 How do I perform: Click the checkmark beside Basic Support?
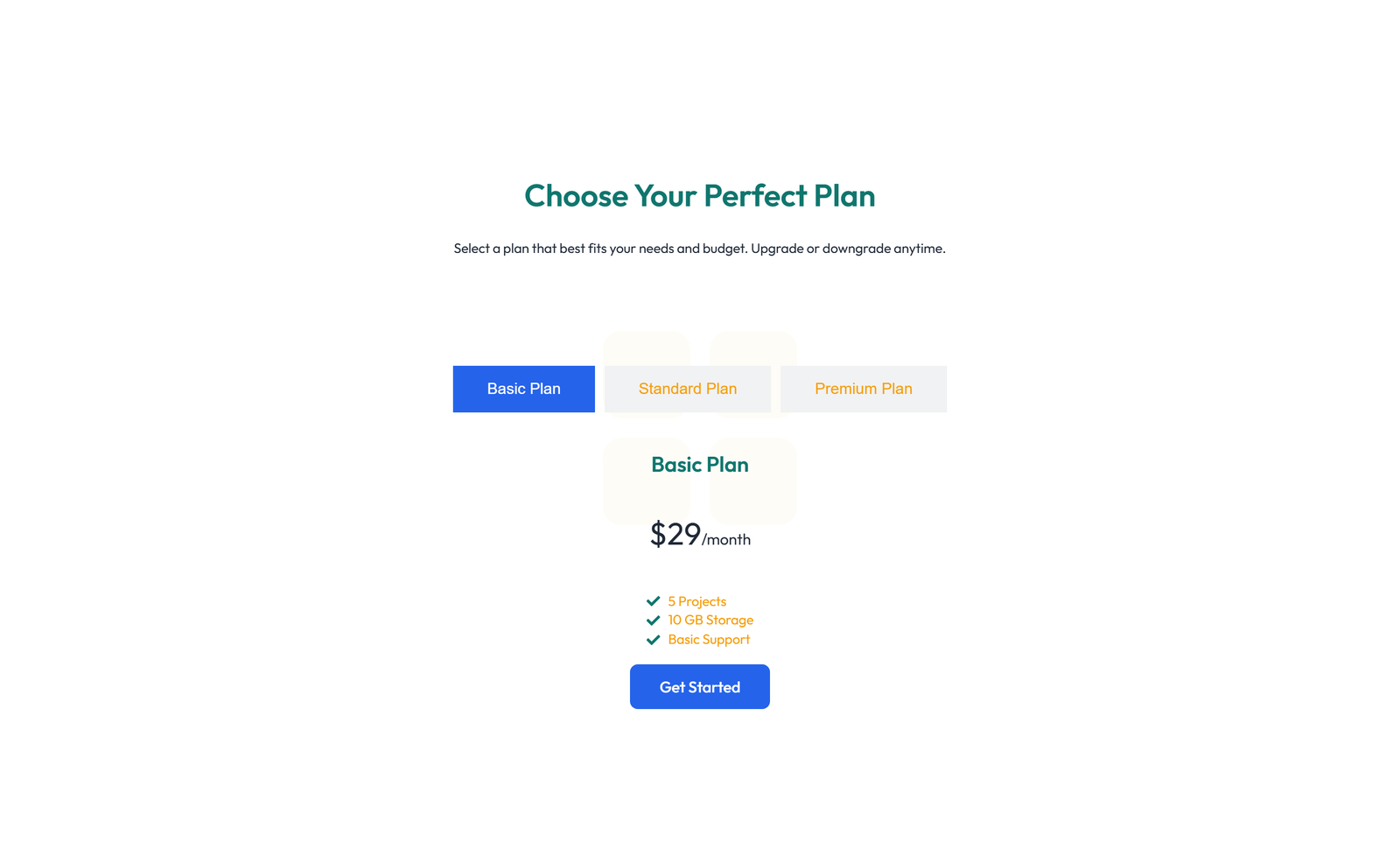653,639
